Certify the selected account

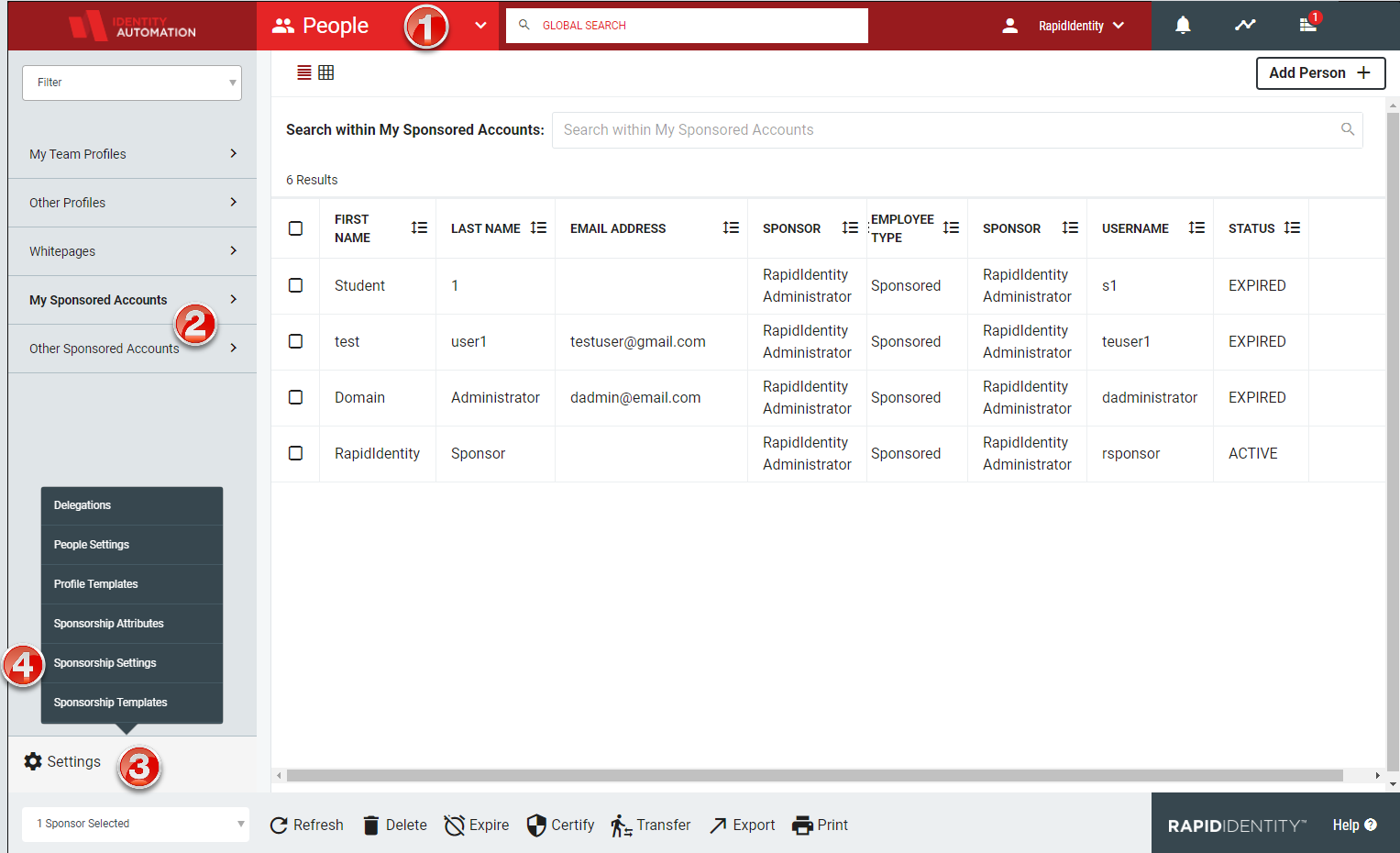click(x=561, y=825)
